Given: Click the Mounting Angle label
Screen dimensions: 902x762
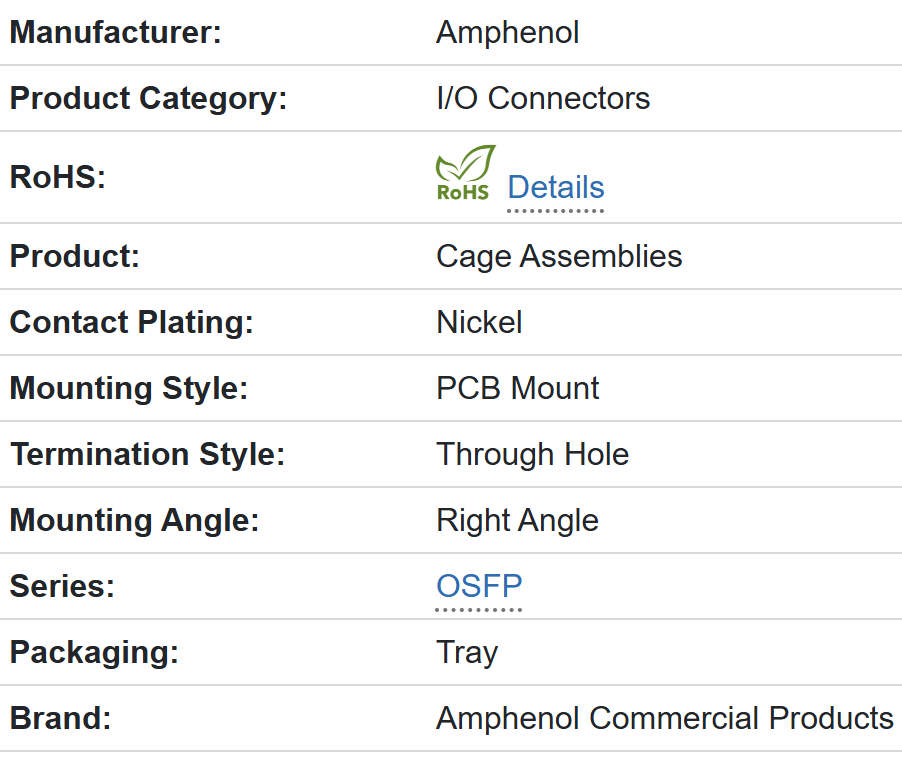Looking at the screenshot, I should click(134, 520).
